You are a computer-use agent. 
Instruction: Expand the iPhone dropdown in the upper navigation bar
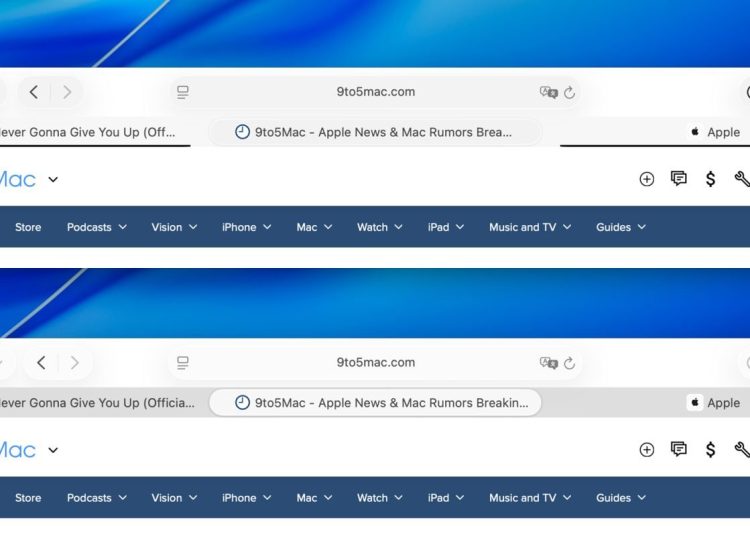[246, 227]
